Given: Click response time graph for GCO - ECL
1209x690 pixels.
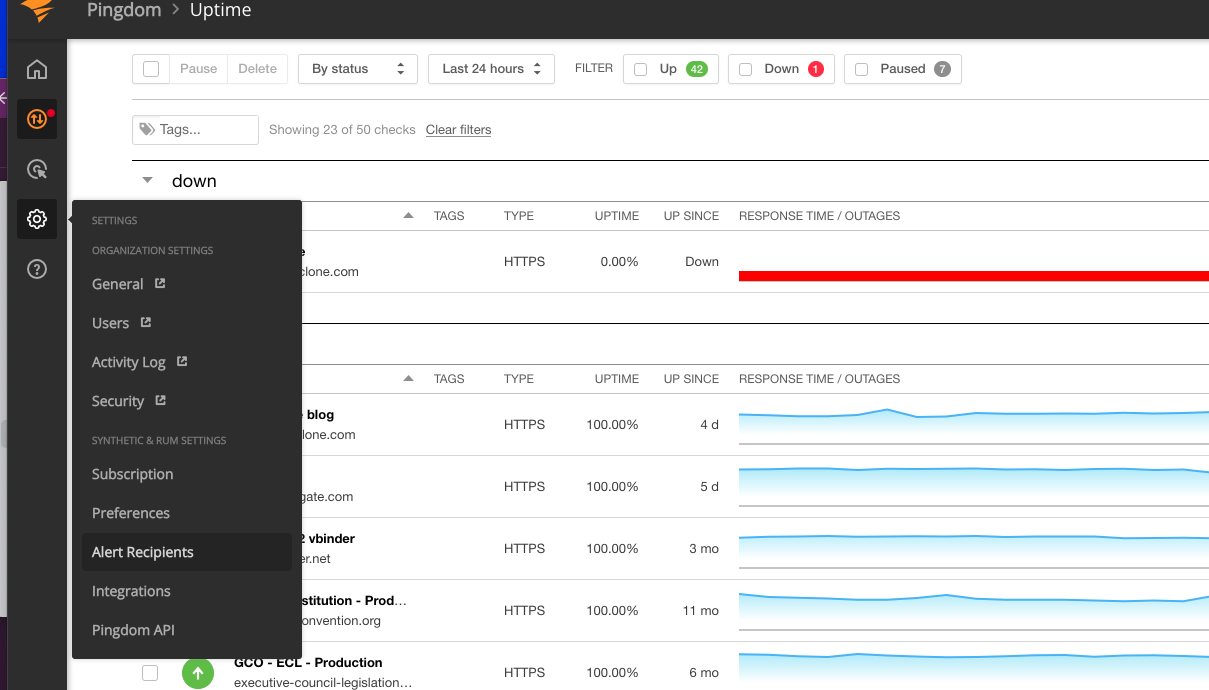Looking at the screenshot, I should (x=974, y=672).
